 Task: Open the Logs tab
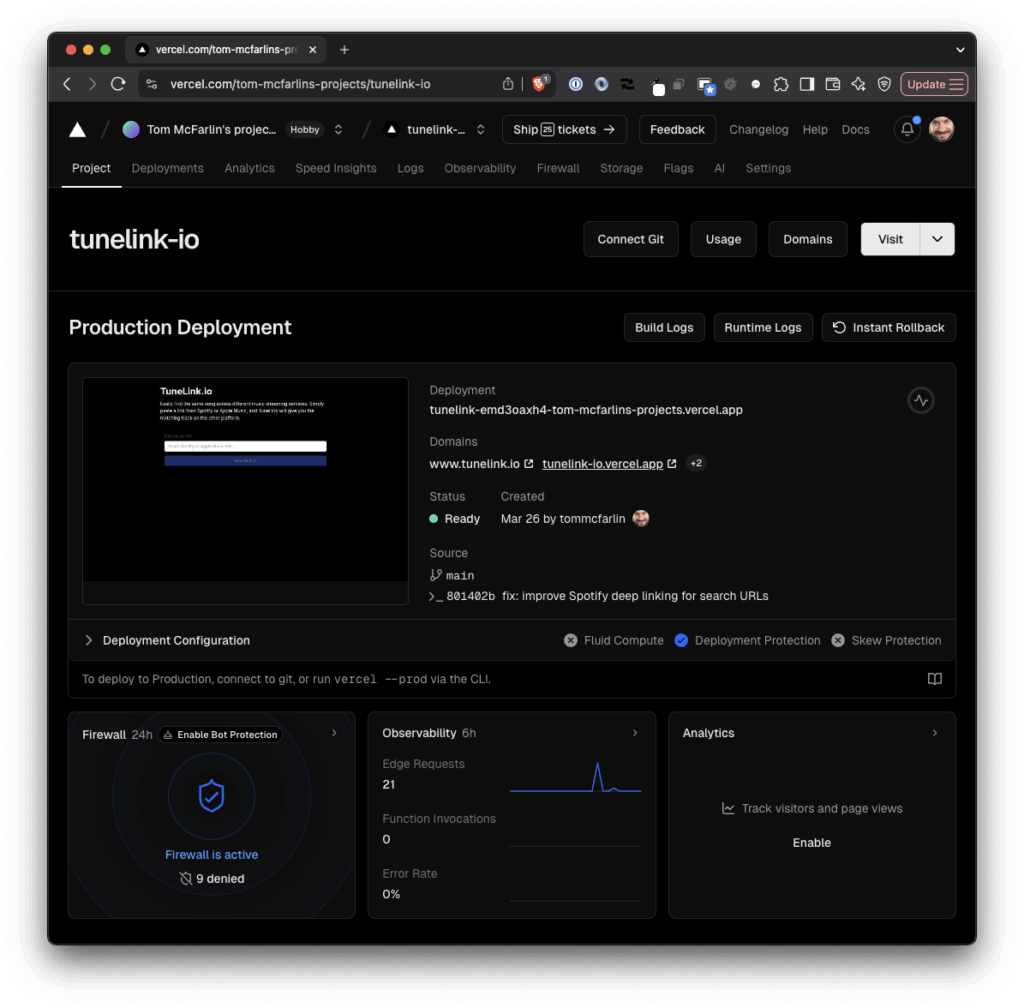click(x=411, y=168)
